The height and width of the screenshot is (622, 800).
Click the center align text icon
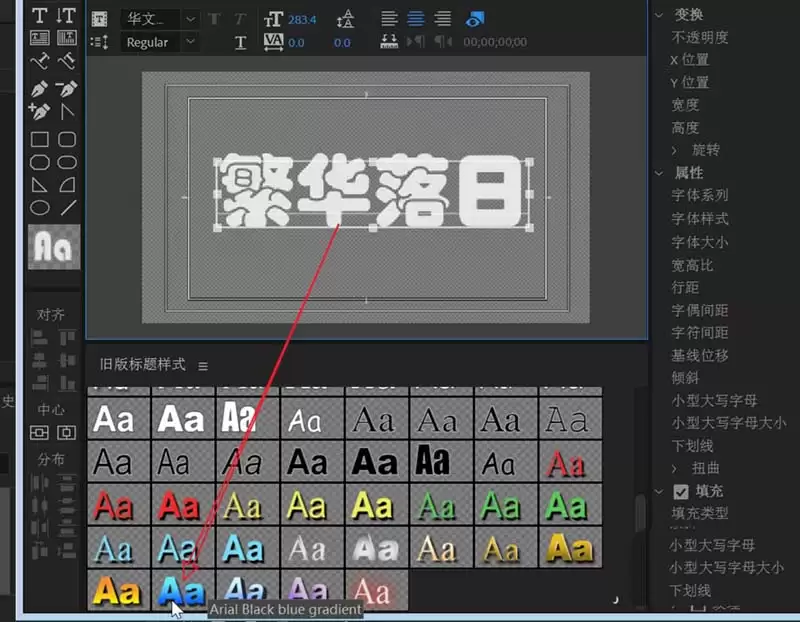[x=416, y=19]
